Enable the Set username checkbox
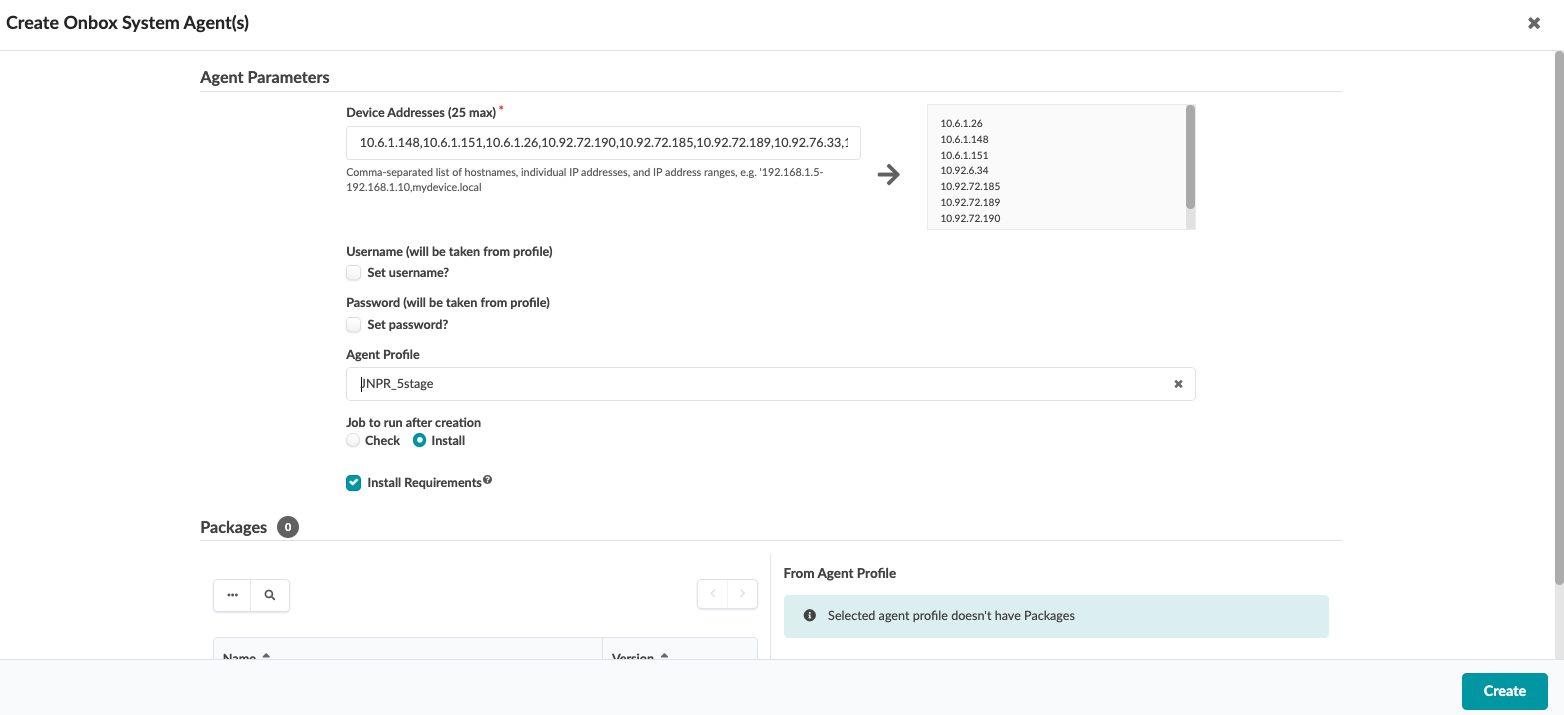This screenshot has width=1564, height=715. (353, 272)
